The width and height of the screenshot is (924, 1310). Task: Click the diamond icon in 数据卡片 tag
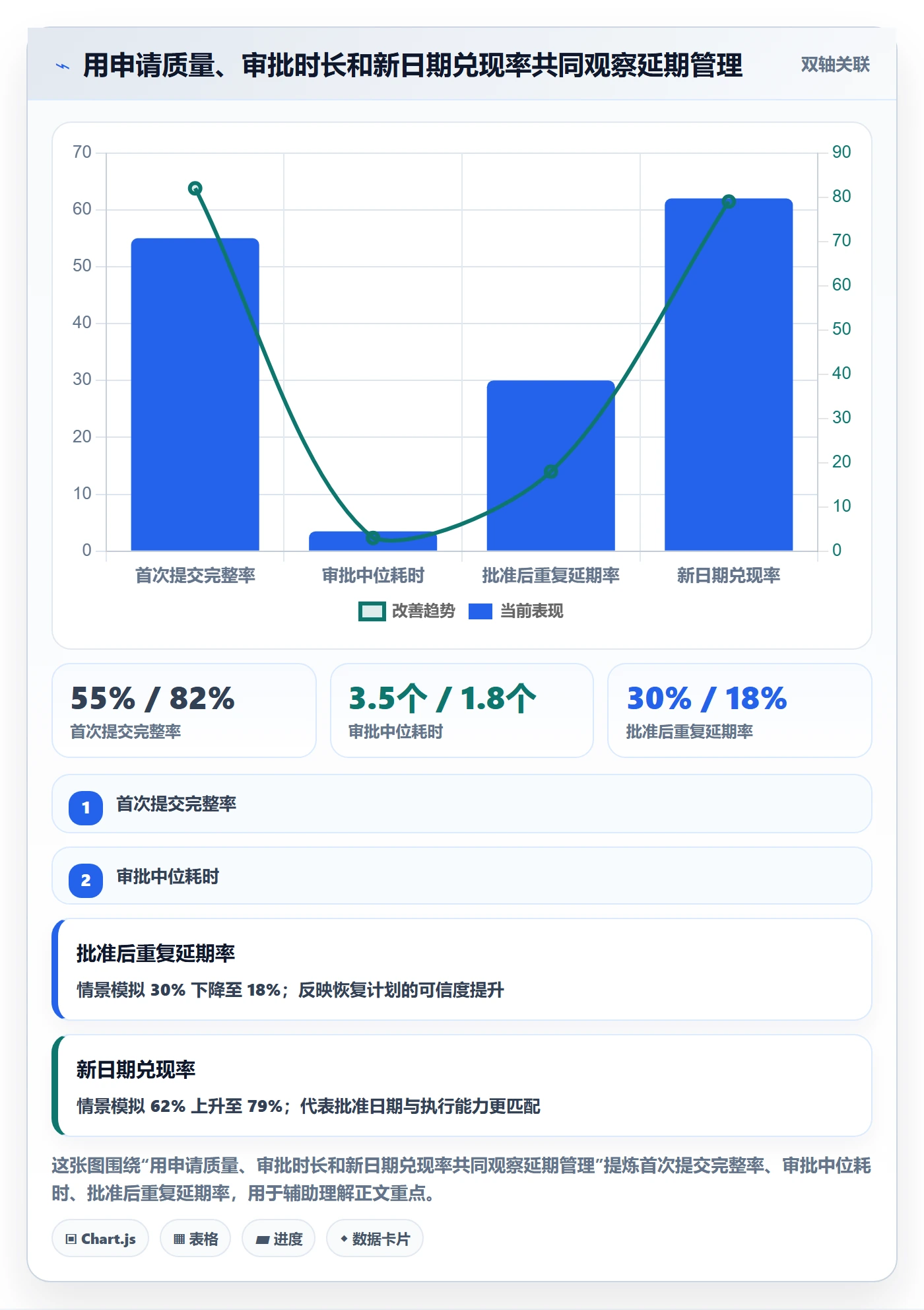(344, 1239)
